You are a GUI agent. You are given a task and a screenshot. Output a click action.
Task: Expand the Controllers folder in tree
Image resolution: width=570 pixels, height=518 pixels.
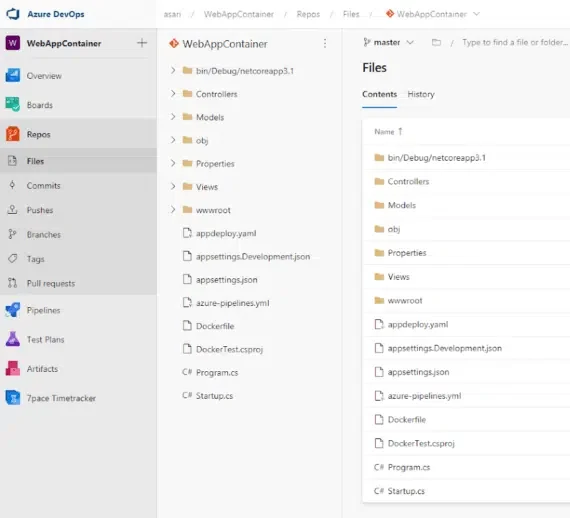pyautogui.click(x=173, y=93)
